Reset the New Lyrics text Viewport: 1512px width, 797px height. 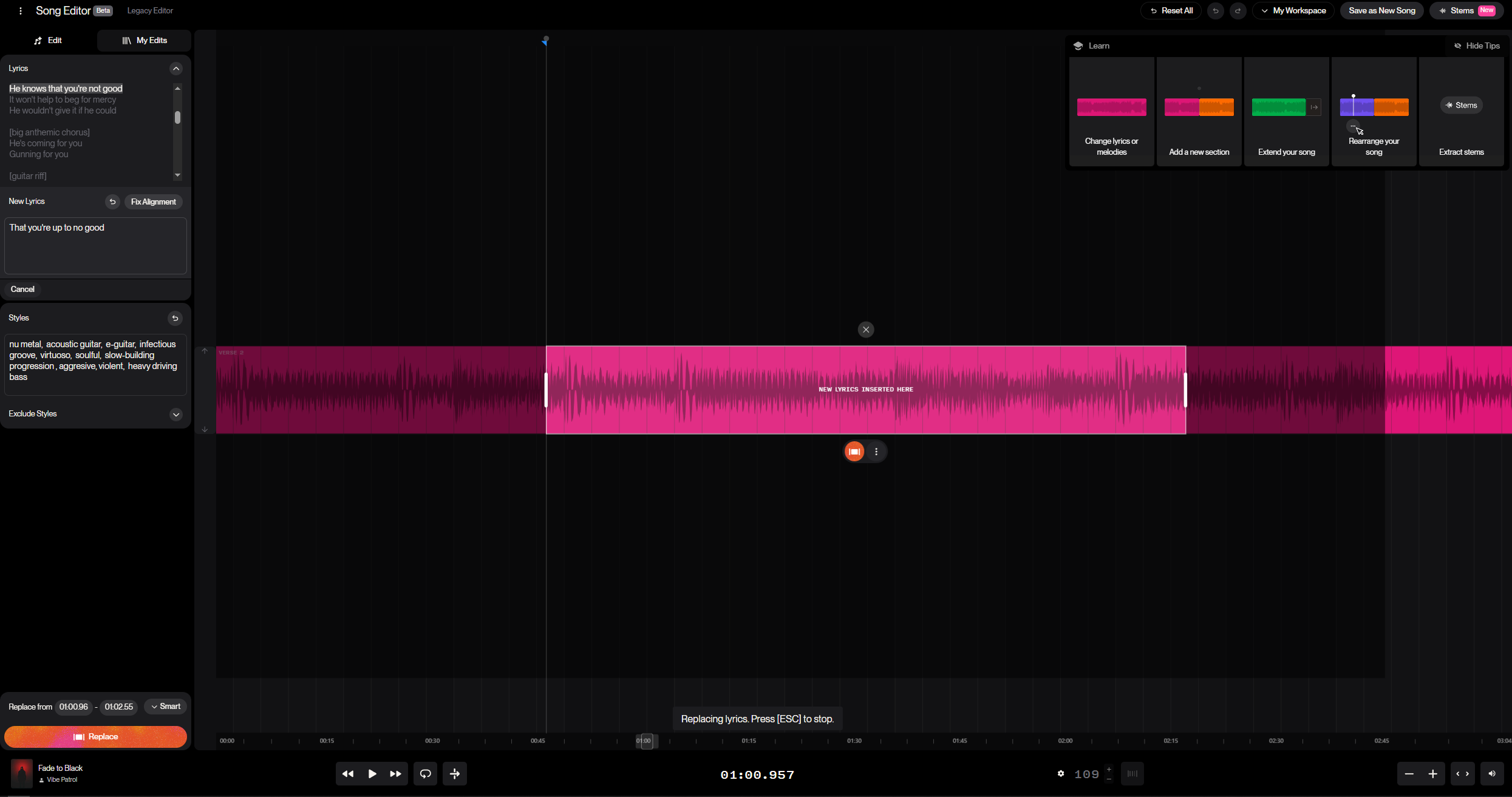click(112, 202)
